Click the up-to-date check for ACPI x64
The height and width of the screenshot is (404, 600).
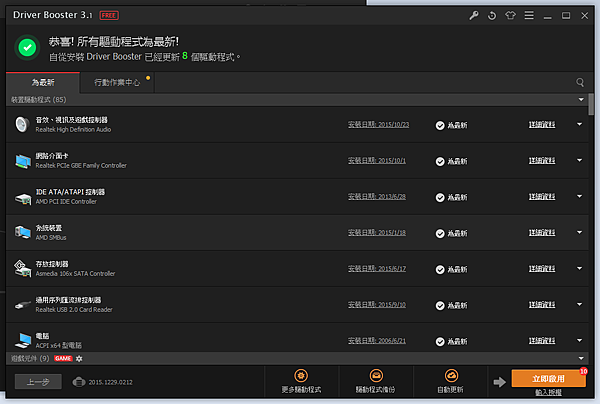[440, 342]
